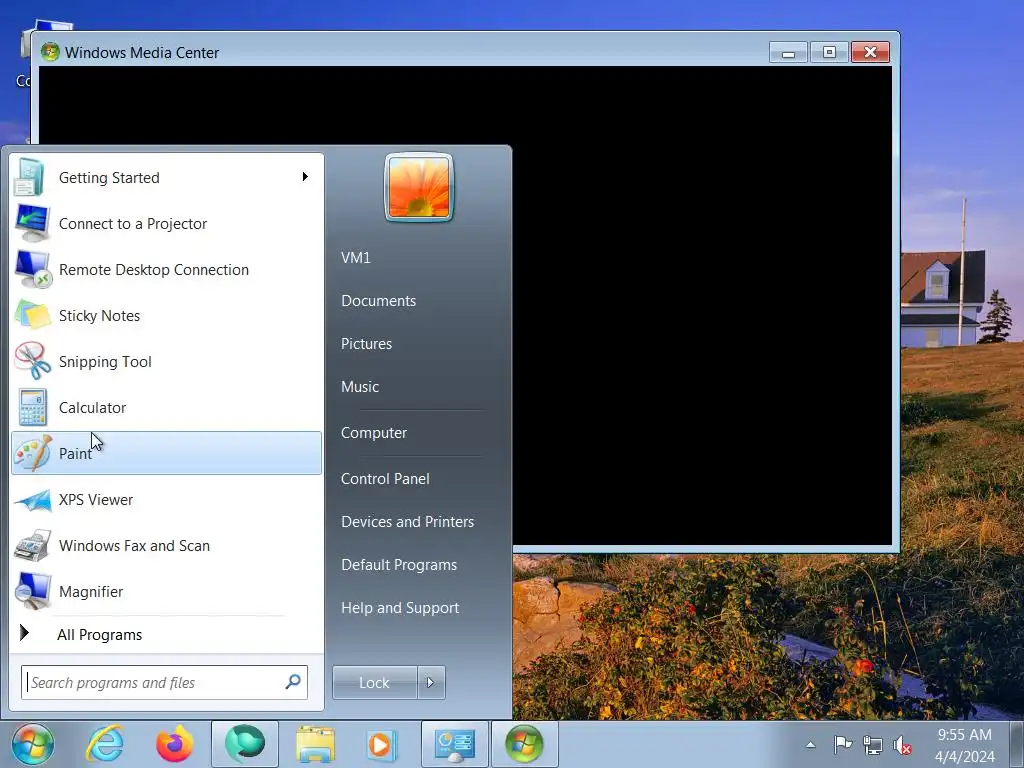Click the Snipping Tool text label

coord(105,361)
